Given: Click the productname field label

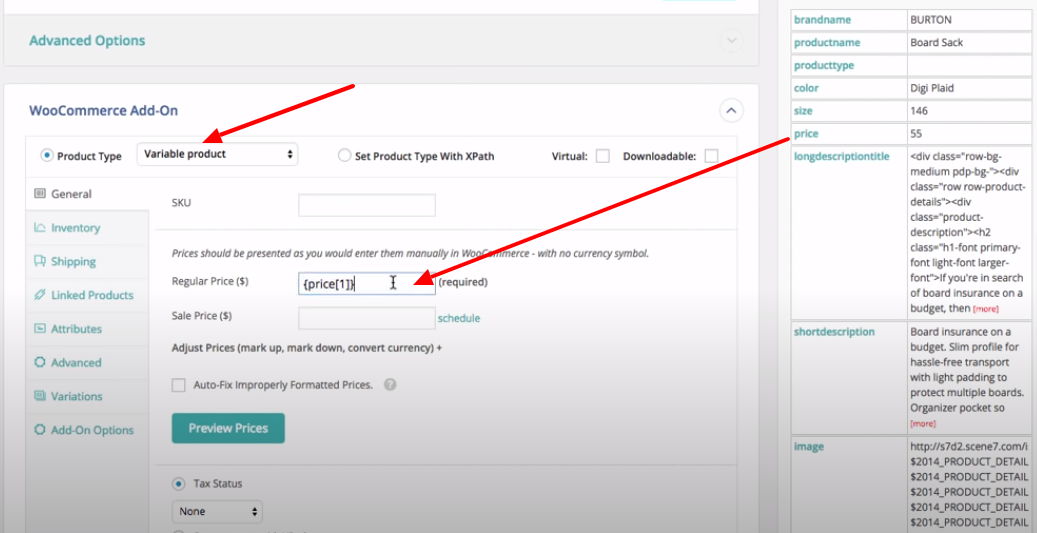Looking at the screenshot, I should pos(827,42).
